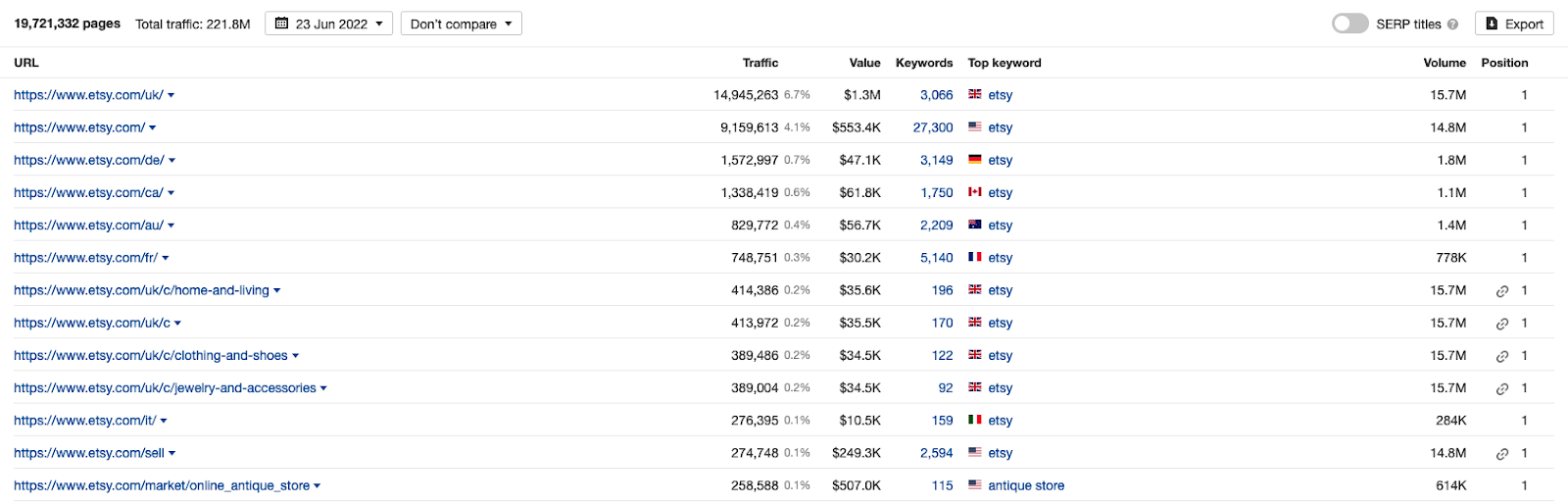The image size is (1568, 504).
Task: Open the online_antique_store URL link
Action: 162,485
